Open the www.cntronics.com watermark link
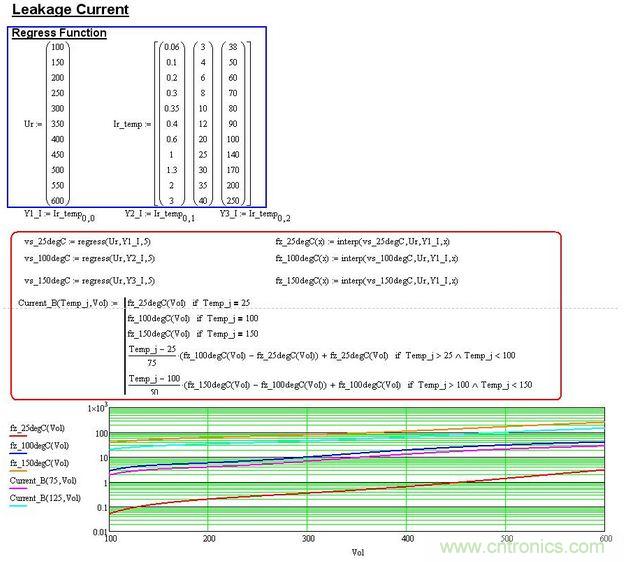Viewport: 624px width, 562px height. coord(510,547)
